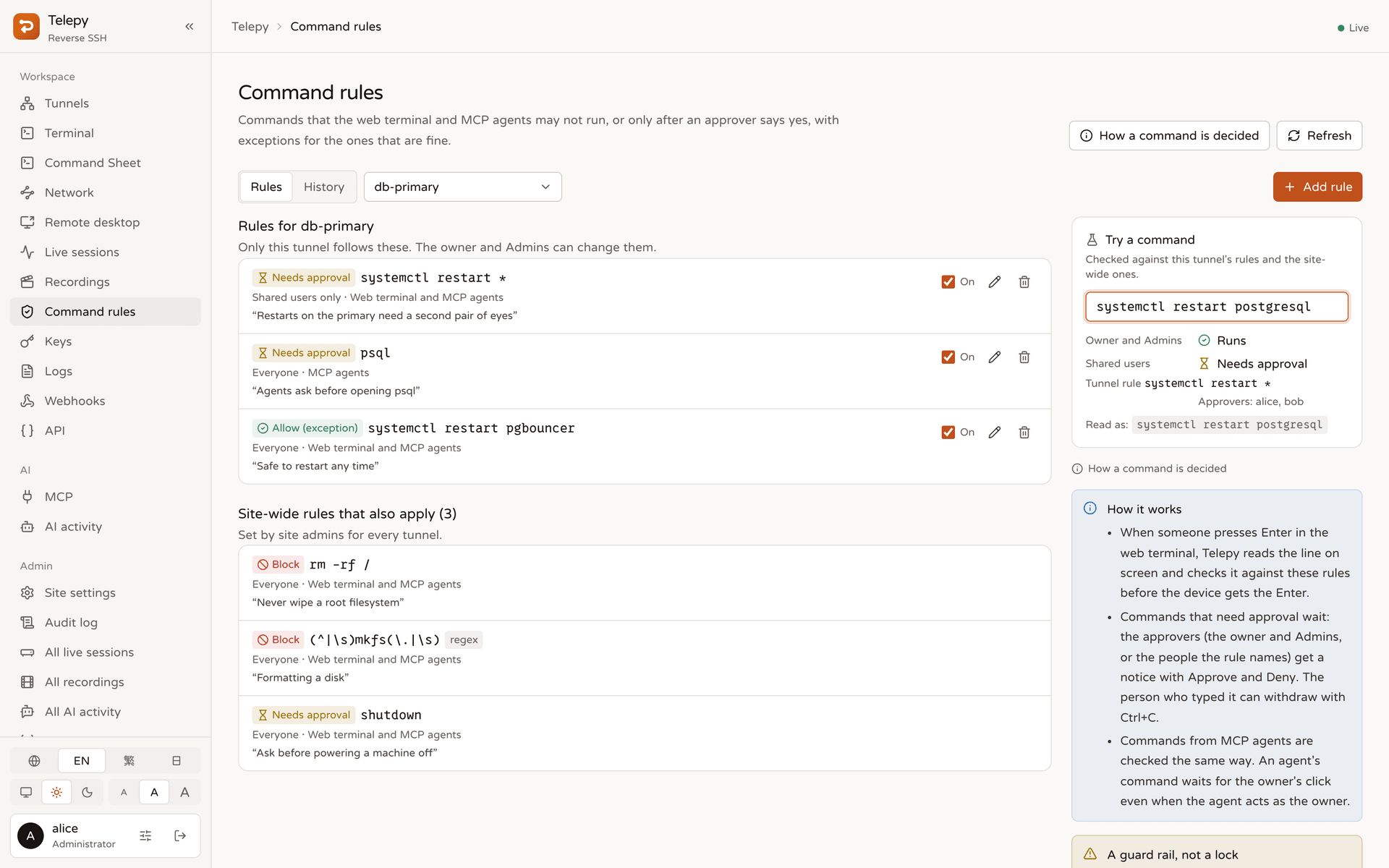Edit the systemctl restart pgbouncer rule
The height and width of the screenshot is (868, 1389).
tap(995, 433)
